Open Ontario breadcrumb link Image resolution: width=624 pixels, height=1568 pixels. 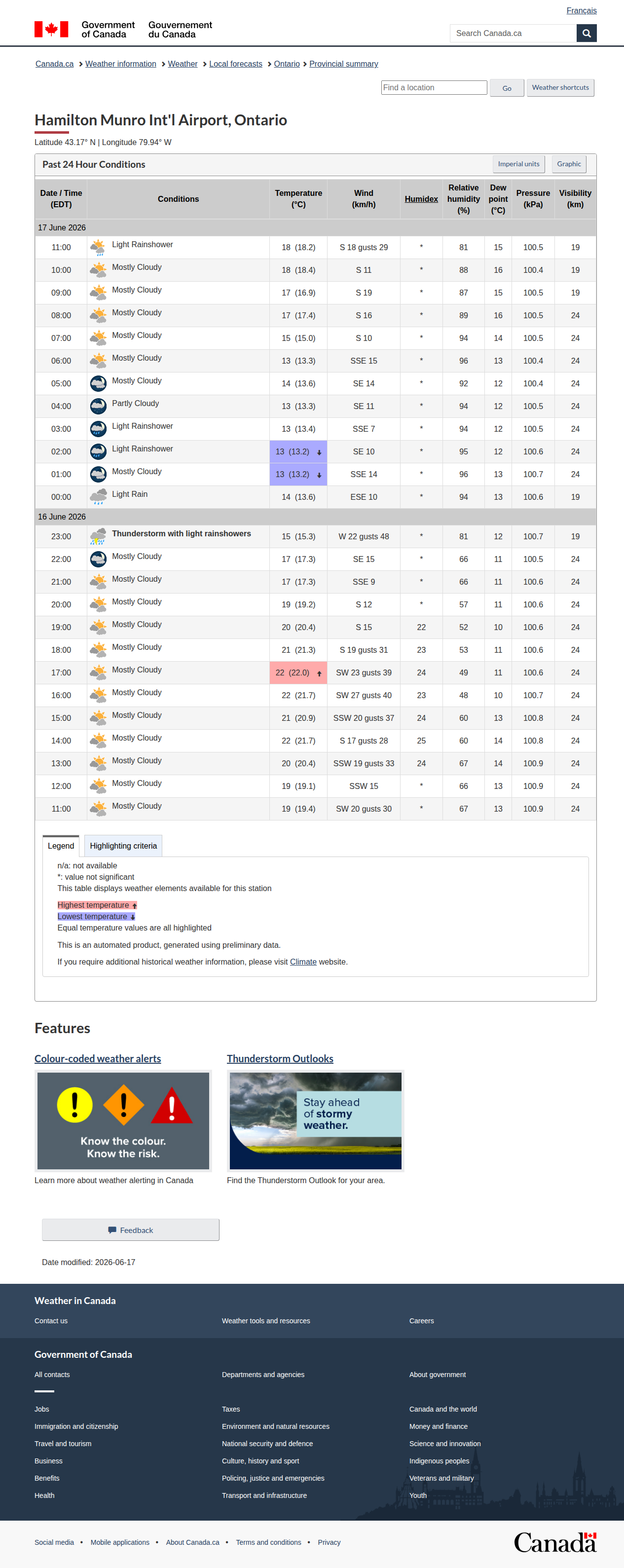(287, 64)
